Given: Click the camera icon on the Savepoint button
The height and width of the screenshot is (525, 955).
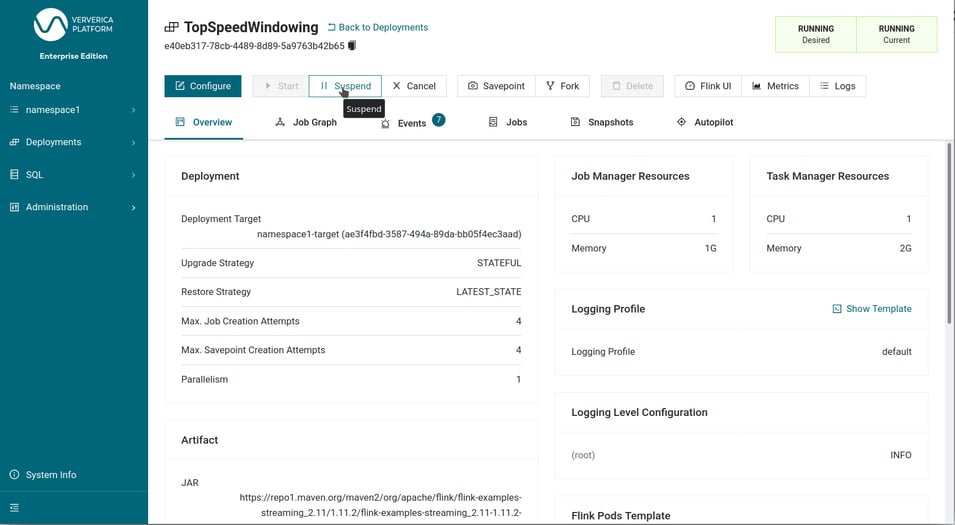Looking at the screenshot, I should pyautogui.click(x=473, y=86).
